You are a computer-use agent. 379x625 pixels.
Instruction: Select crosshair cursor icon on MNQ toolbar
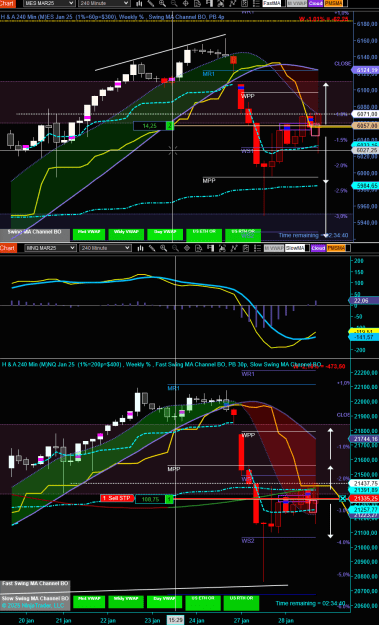(x=187, y=248)
